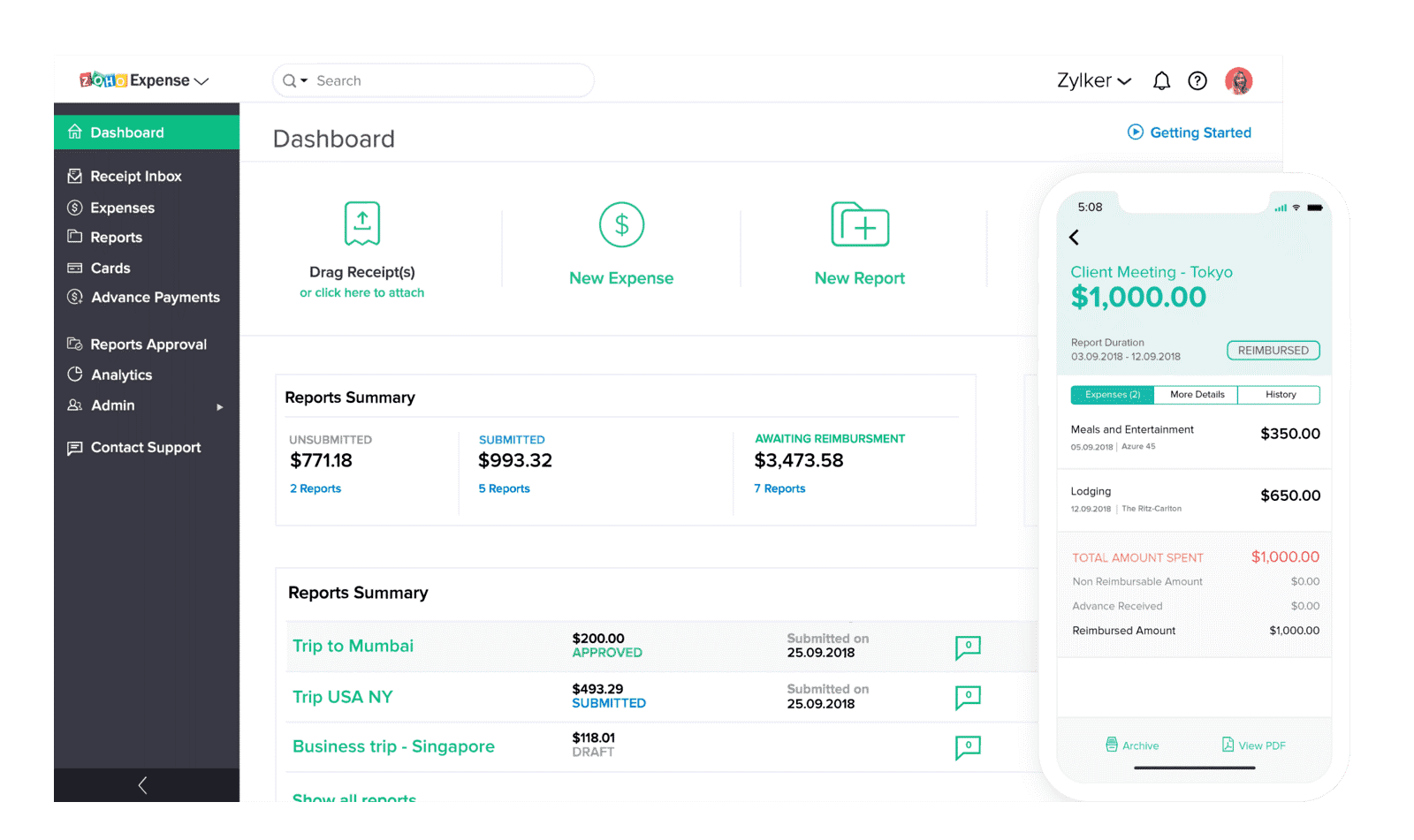Viewport: 1414px width, 840px height.
Task: Expand the Admin submenu arrow
Action: click(x=220, y=406)
